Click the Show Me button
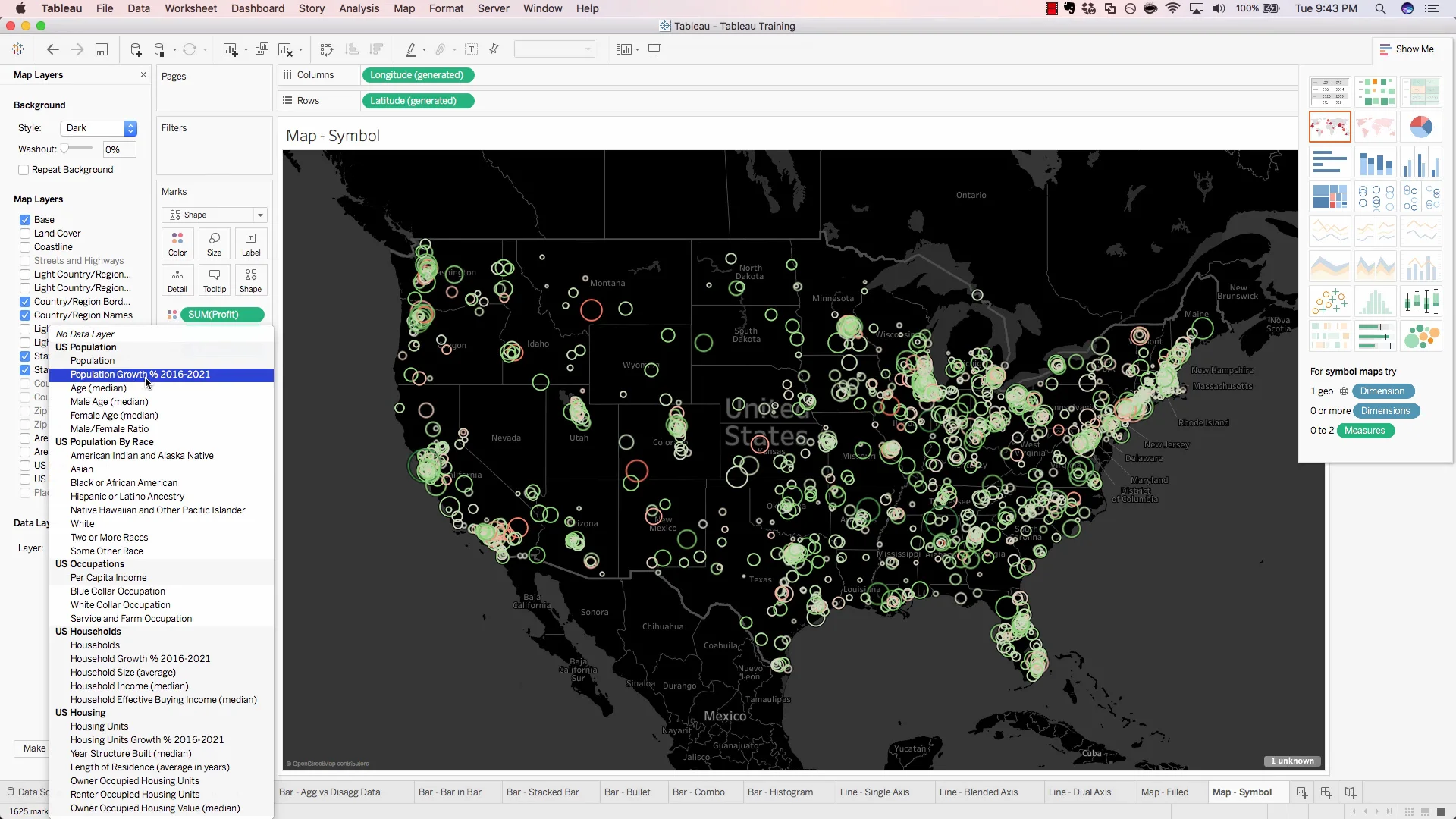 (1408, 49)
